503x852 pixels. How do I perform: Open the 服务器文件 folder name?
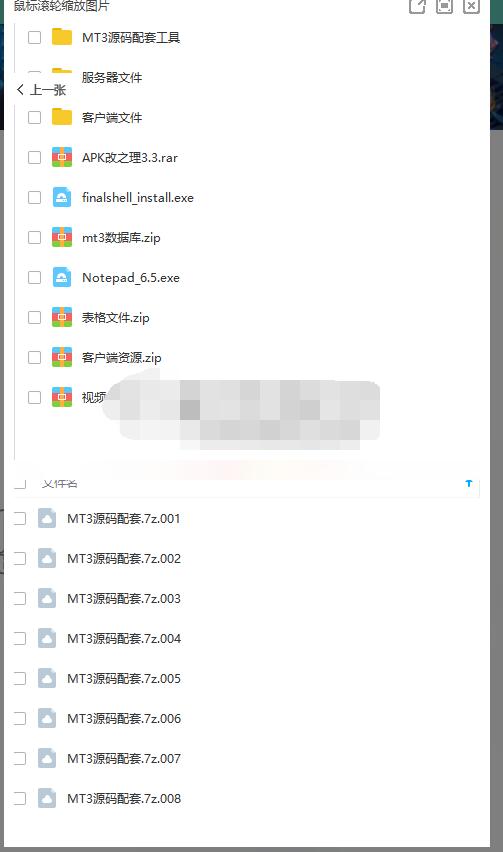pos(112,77)
